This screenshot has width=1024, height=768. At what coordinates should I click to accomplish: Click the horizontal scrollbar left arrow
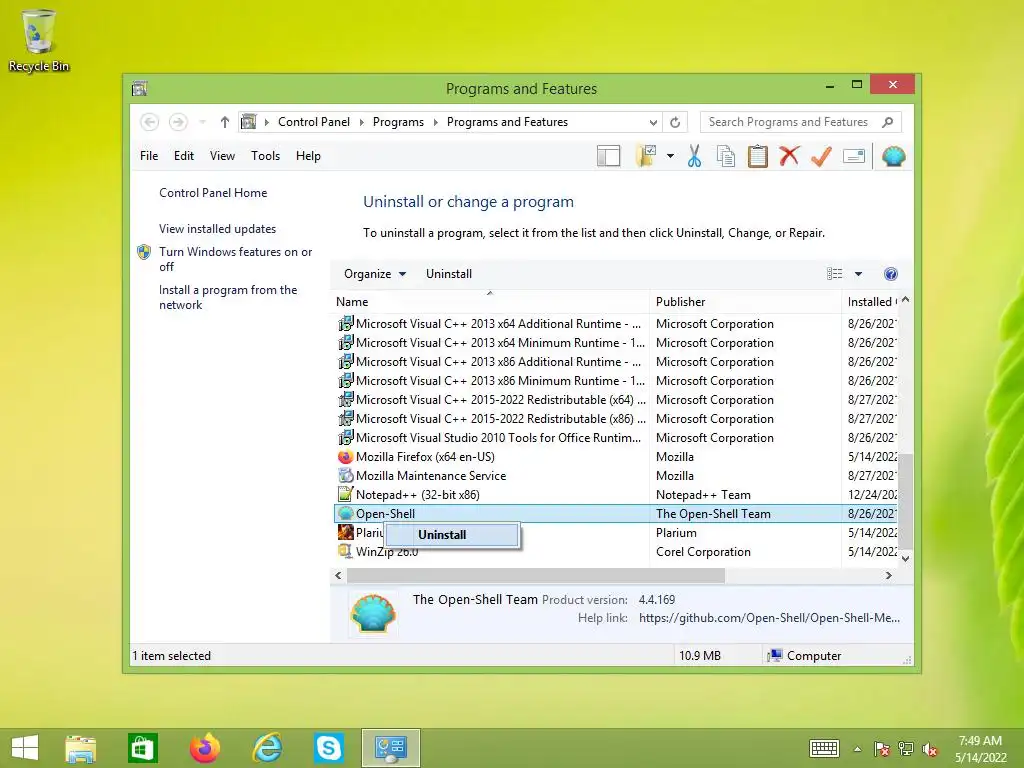[x=338, y=575]
